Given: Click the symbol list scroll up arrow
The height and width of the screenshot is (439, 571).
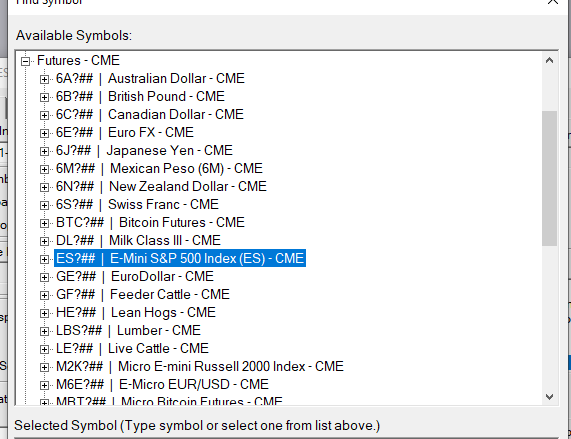Looking at the screenshot, I should click(x=550, y=60).
